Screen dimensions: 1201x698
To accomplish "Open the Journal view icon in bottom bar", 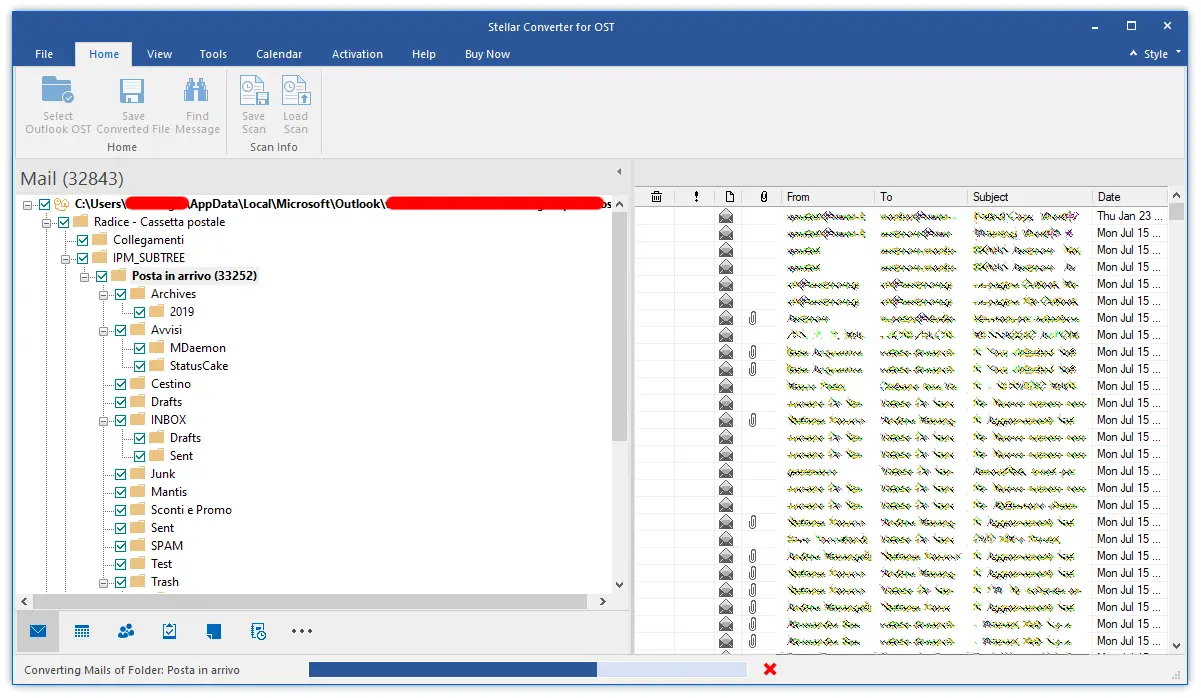I will click(x=258, y=631).
